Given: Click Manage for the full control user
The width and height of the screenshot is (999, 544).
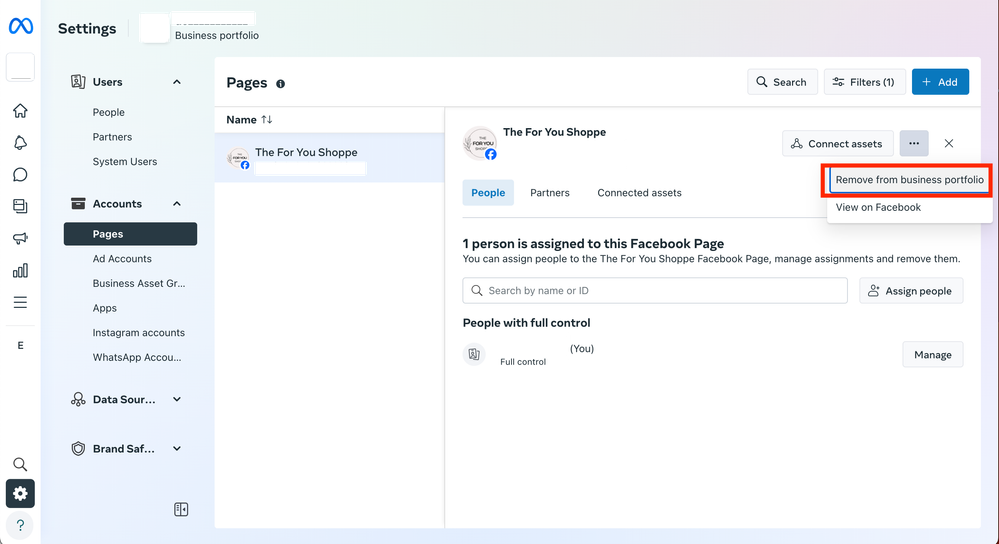Looking at the screenshot, I should [933, 355].
